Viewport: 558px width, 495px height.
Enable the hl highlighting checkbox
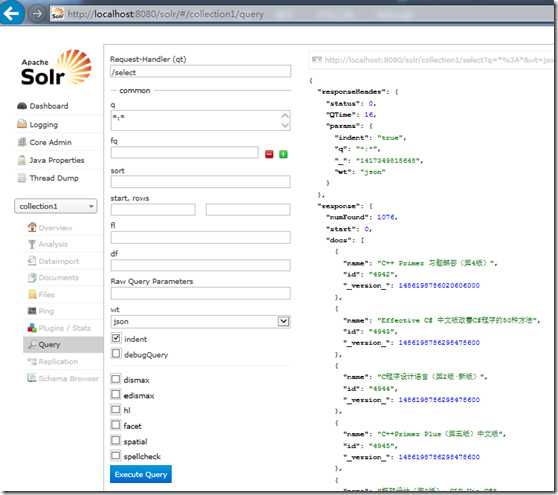click(x=116, y=410)
